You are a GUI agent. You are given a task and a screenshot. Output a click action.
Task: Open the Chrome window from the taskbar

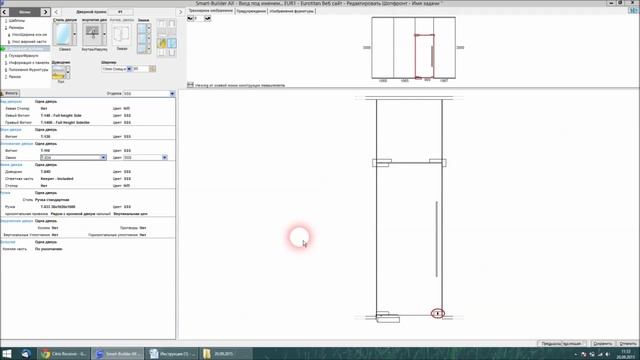[x=63, y=353]
